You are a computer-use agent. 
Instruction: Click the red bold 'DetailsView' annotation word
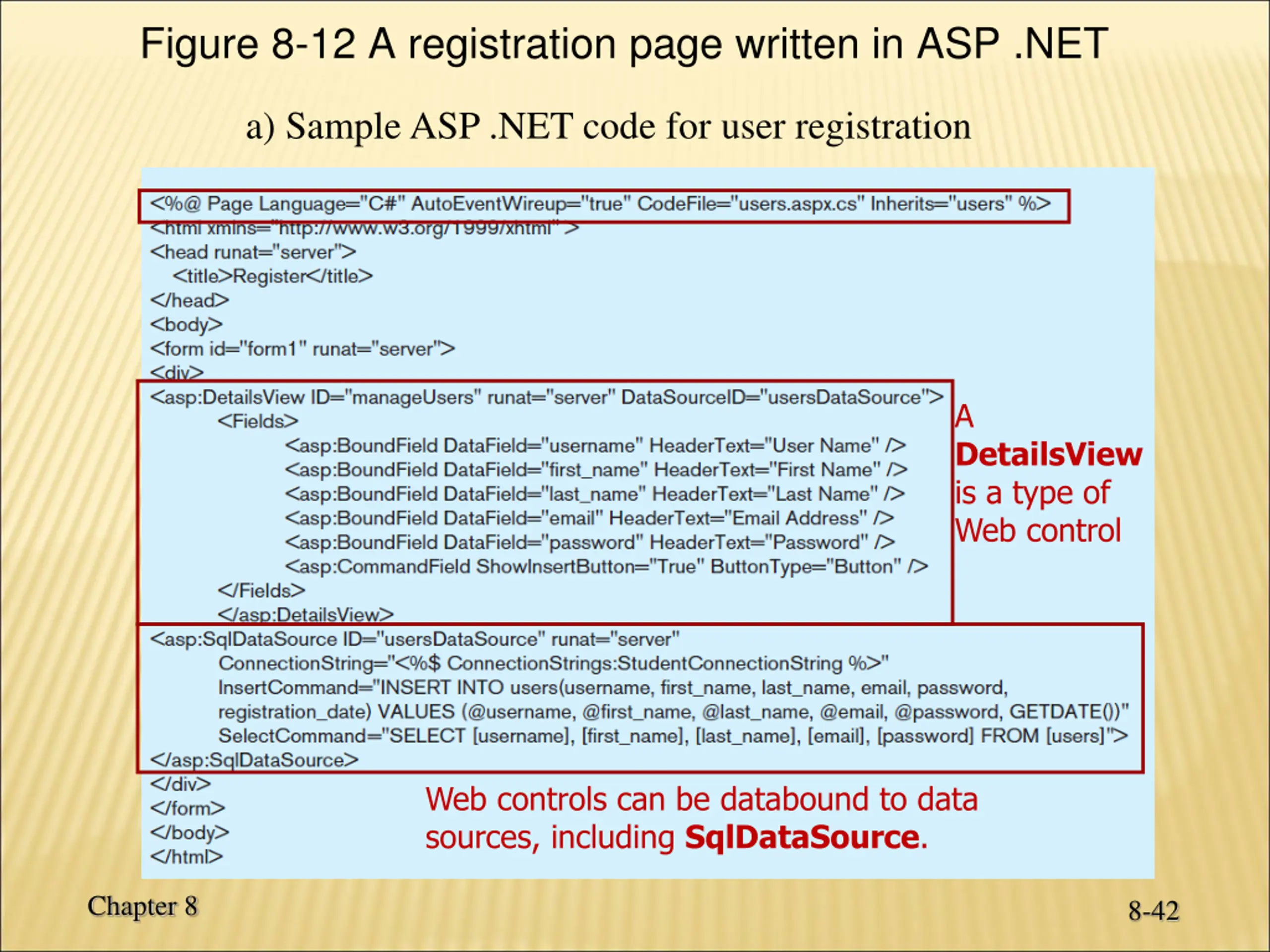[x=1049, y=455]
